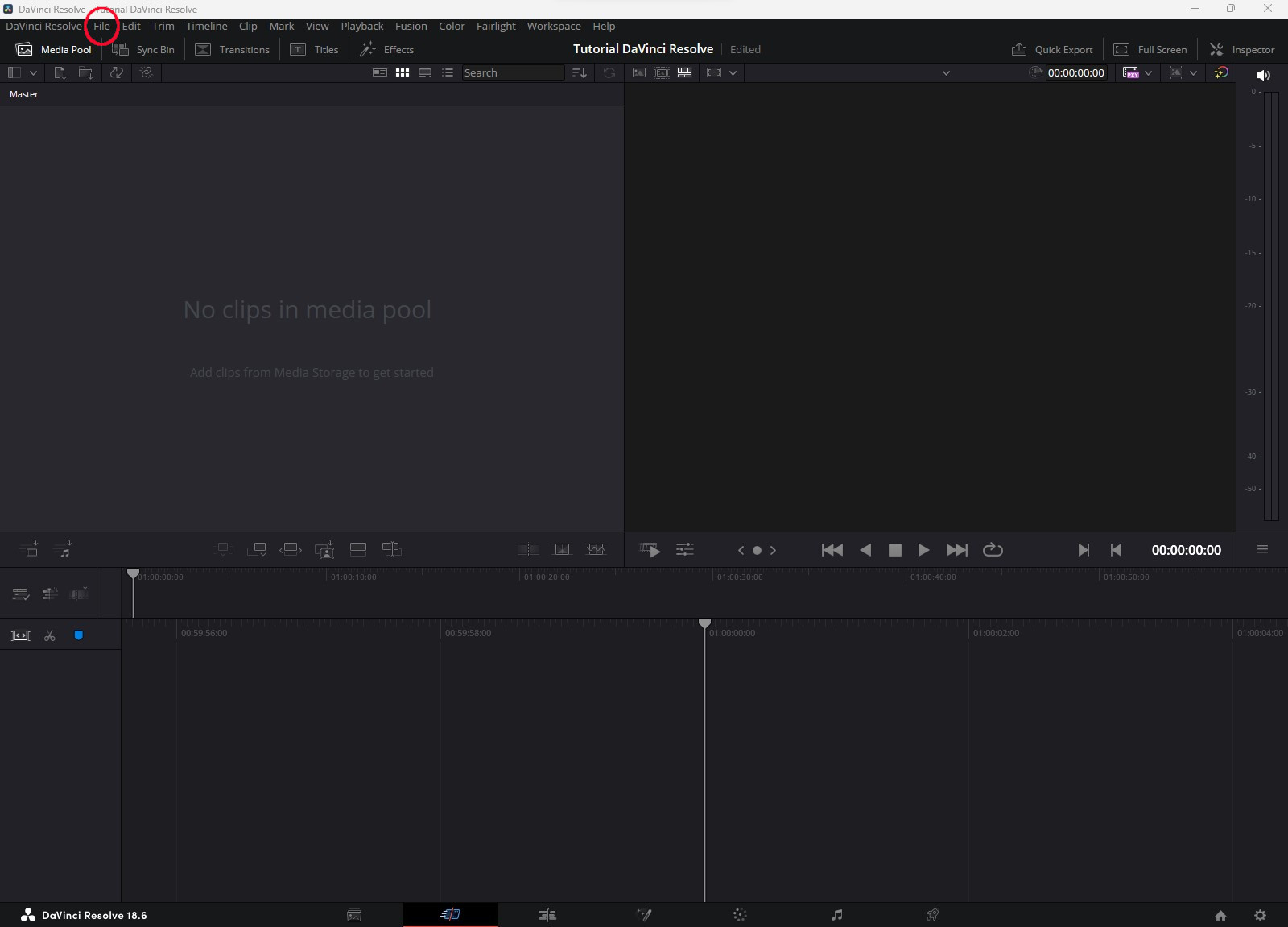Viewport: 1288px width, 927px height.
Task: Click the Source Overwrite icon
Action: [392, 549]
